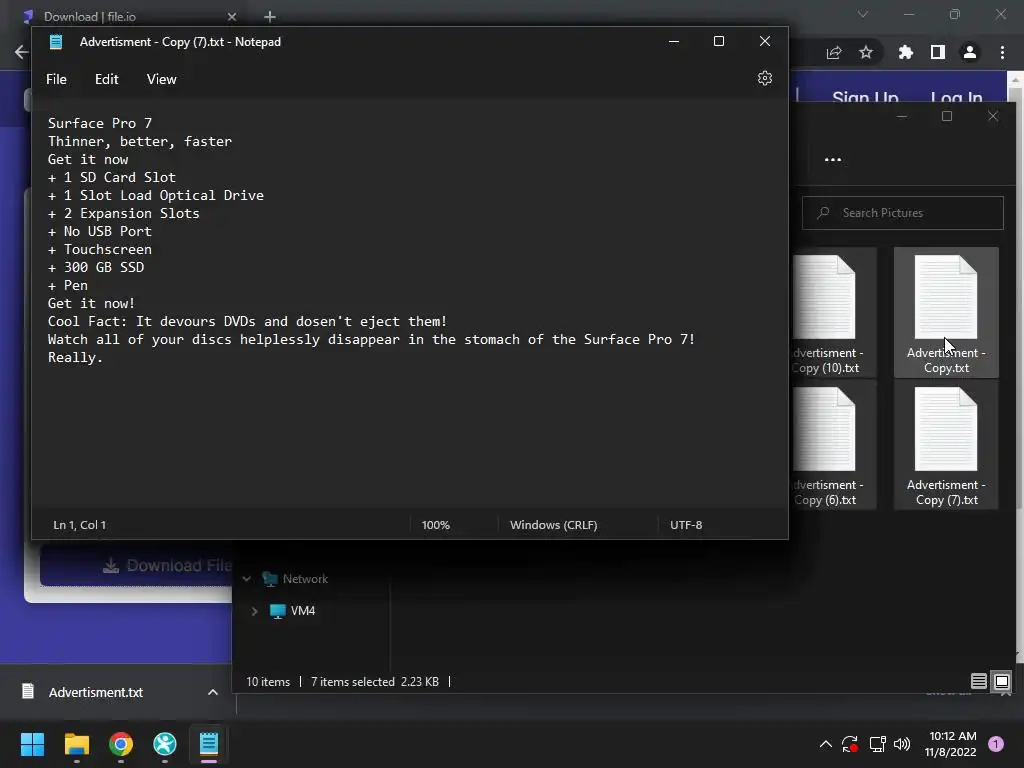Screen dimensions: 1024x768
Task: Show hidden tray icons chevron
Action: tap(825, 744)
